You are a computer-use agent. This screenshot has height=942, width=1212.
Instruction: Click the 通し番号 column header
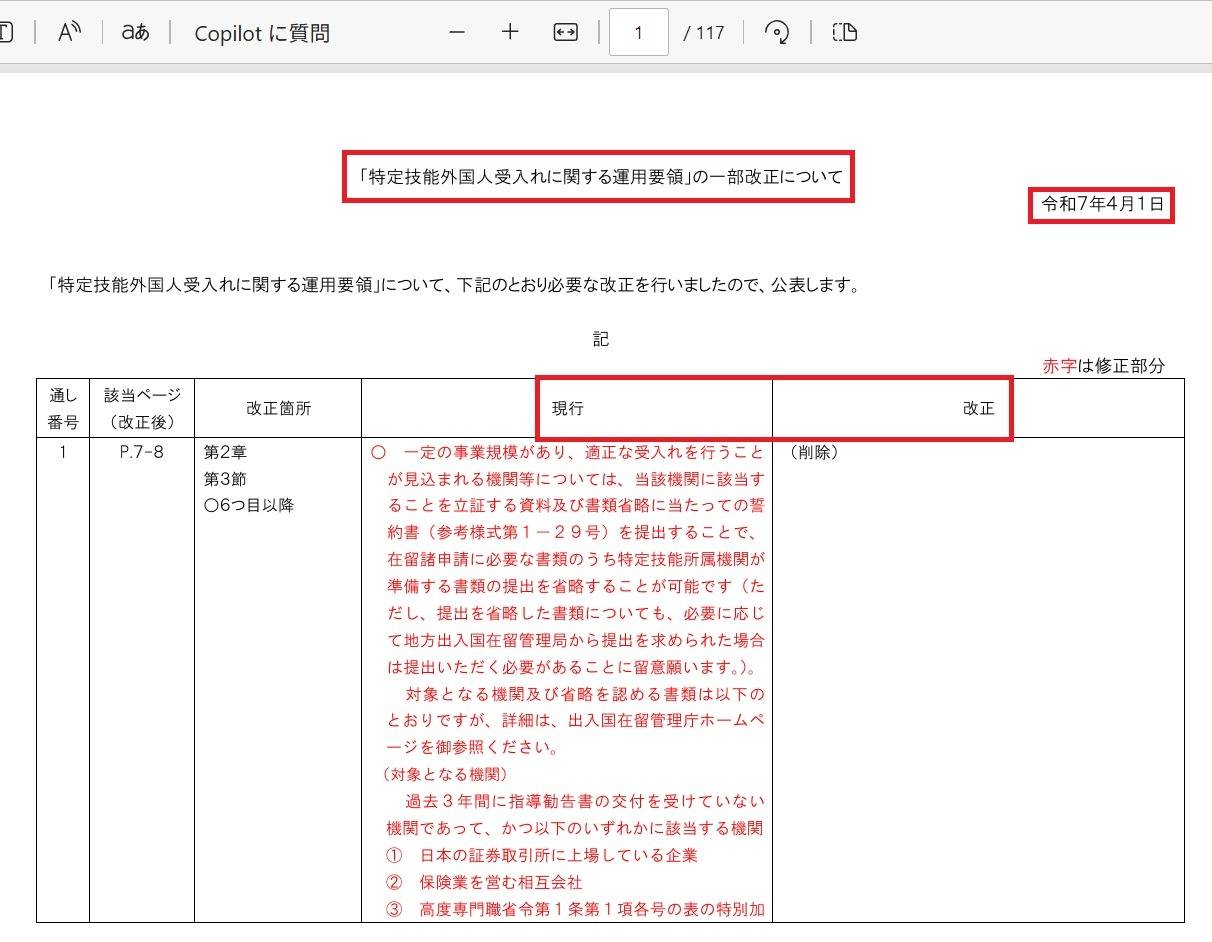(62, 408)
